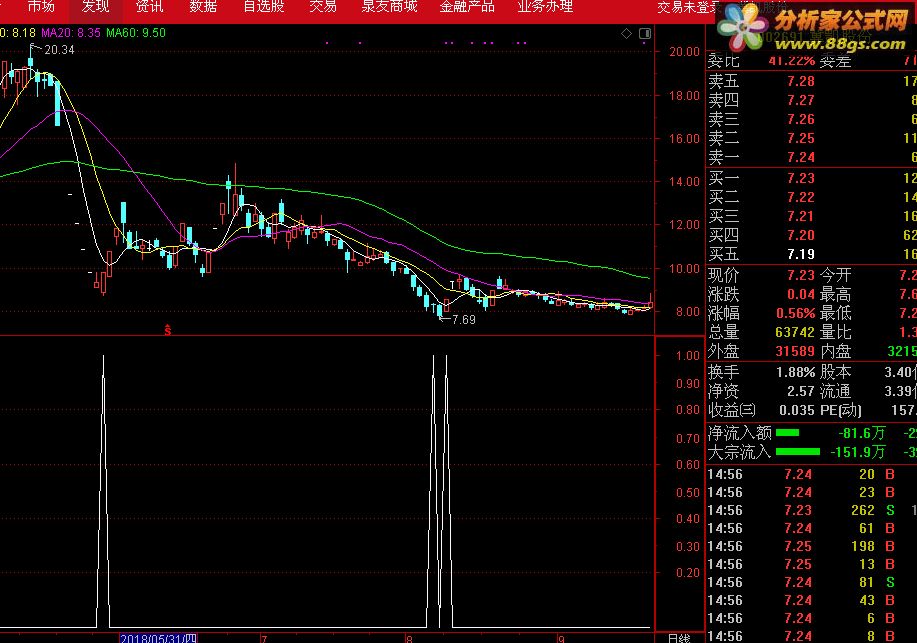Click the 8.00 price axis label
Image resolution: width=917 pixels, height=643 pixels.
coord(688,312)
